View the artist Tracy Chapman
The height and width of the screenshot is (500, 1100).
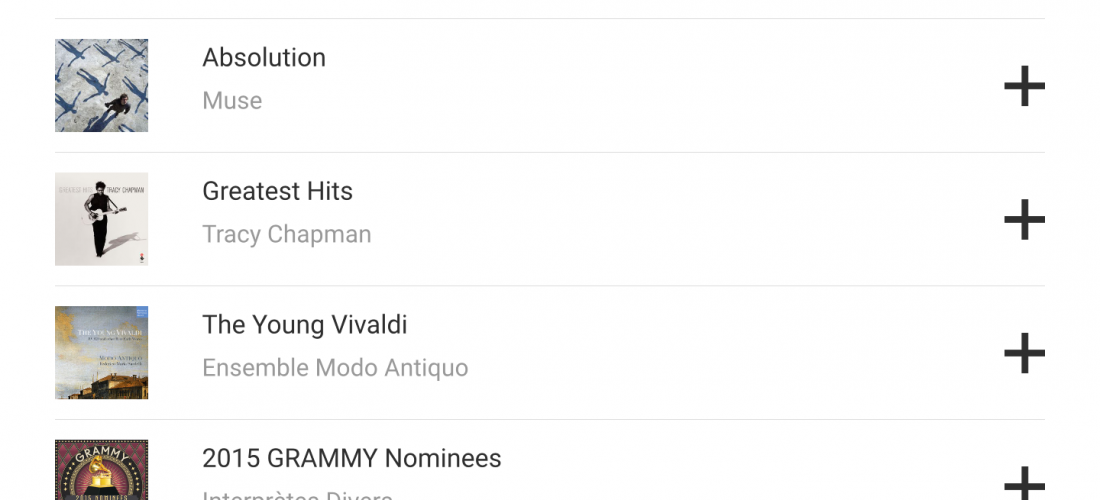pos(286,234)
